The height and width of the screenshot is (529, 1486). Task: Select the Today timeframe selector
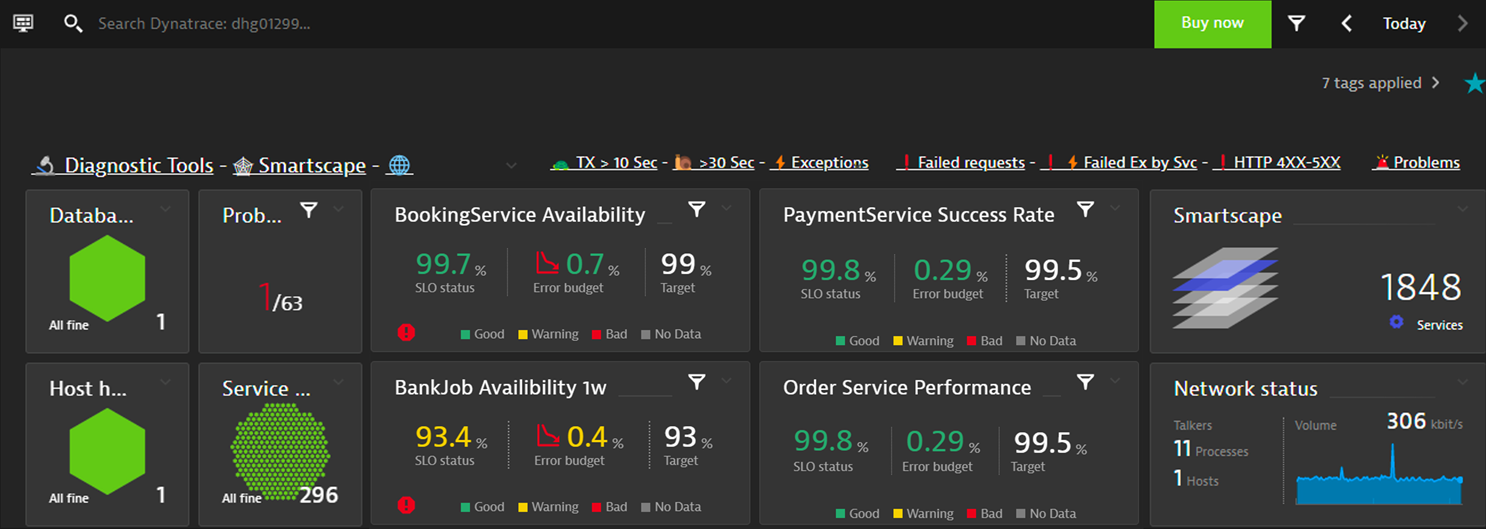[x=1404, y=23]
